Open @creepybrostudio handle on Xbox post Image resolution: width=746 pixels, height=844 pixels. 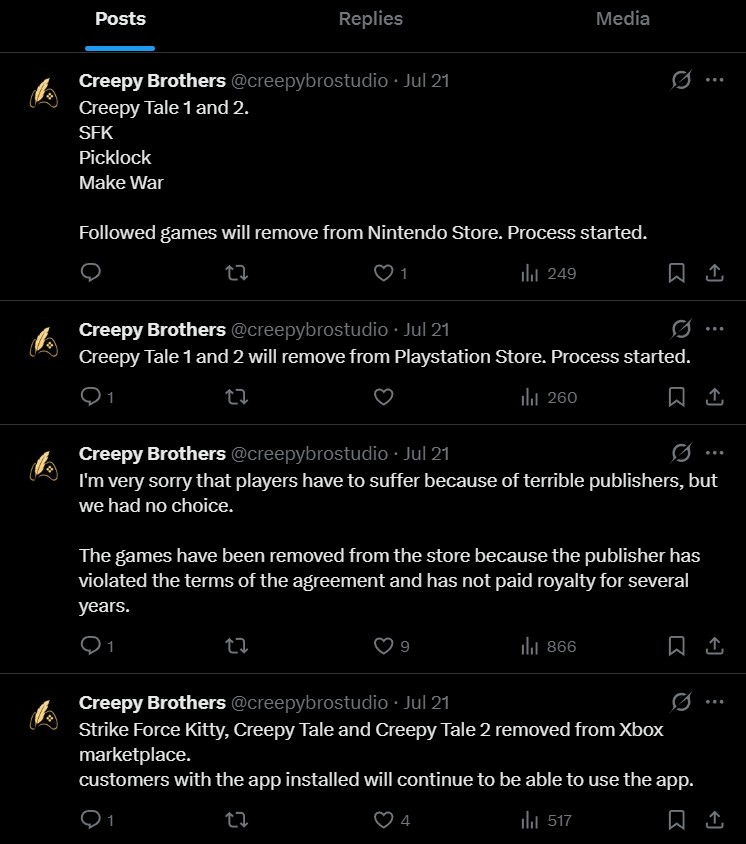tap(309, 702)
